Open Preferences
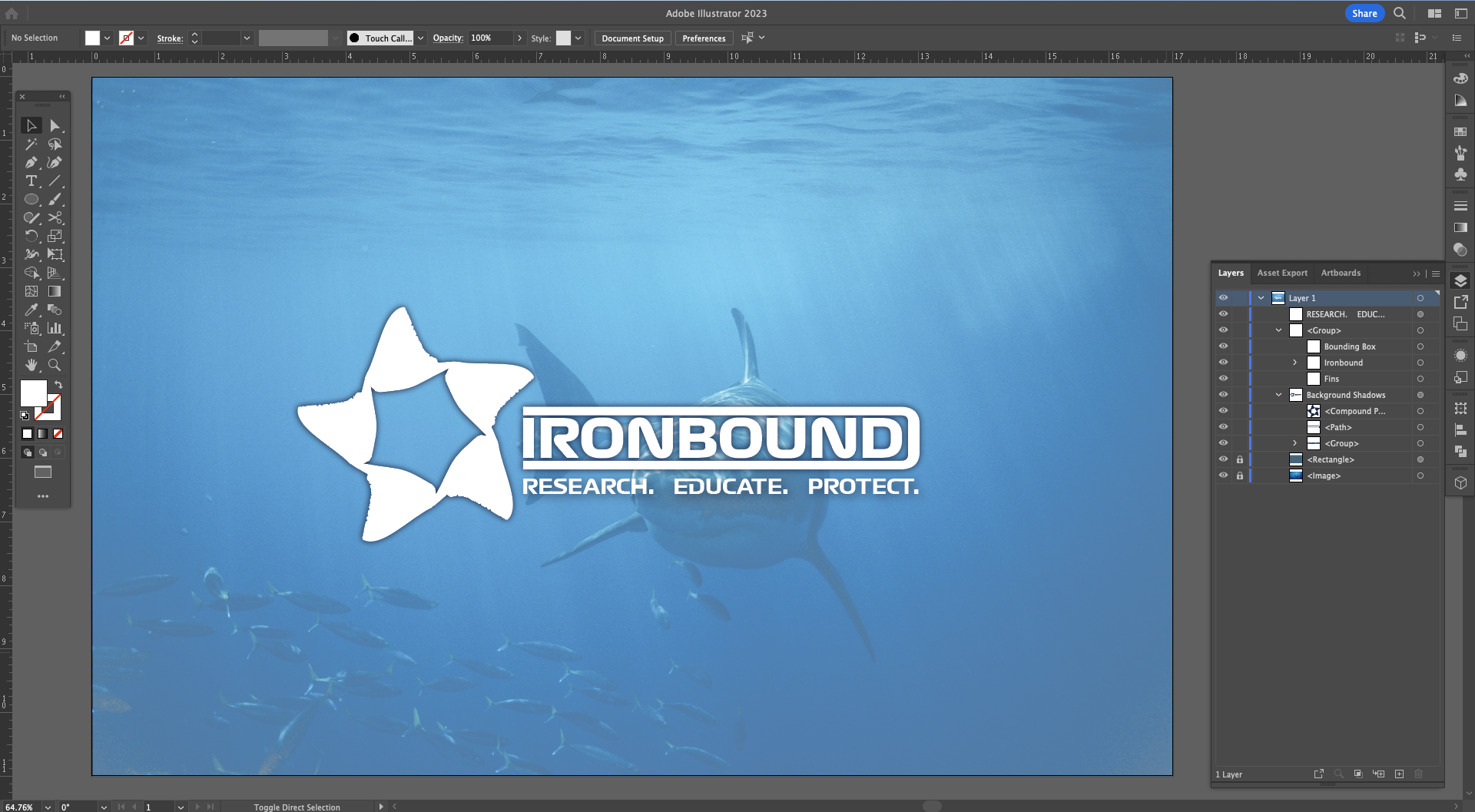This screenshot has width=1475, height=812. (704, 38)
